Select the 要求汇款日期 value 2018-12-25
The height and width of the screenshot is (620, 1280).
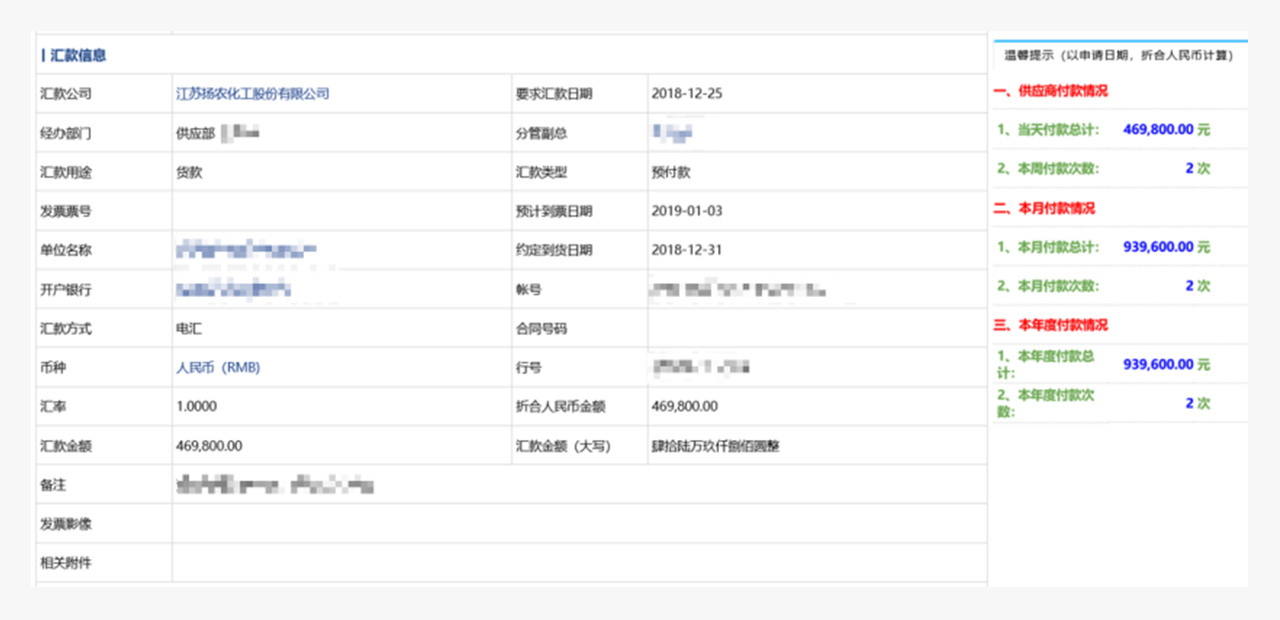(x=686, y=94)
